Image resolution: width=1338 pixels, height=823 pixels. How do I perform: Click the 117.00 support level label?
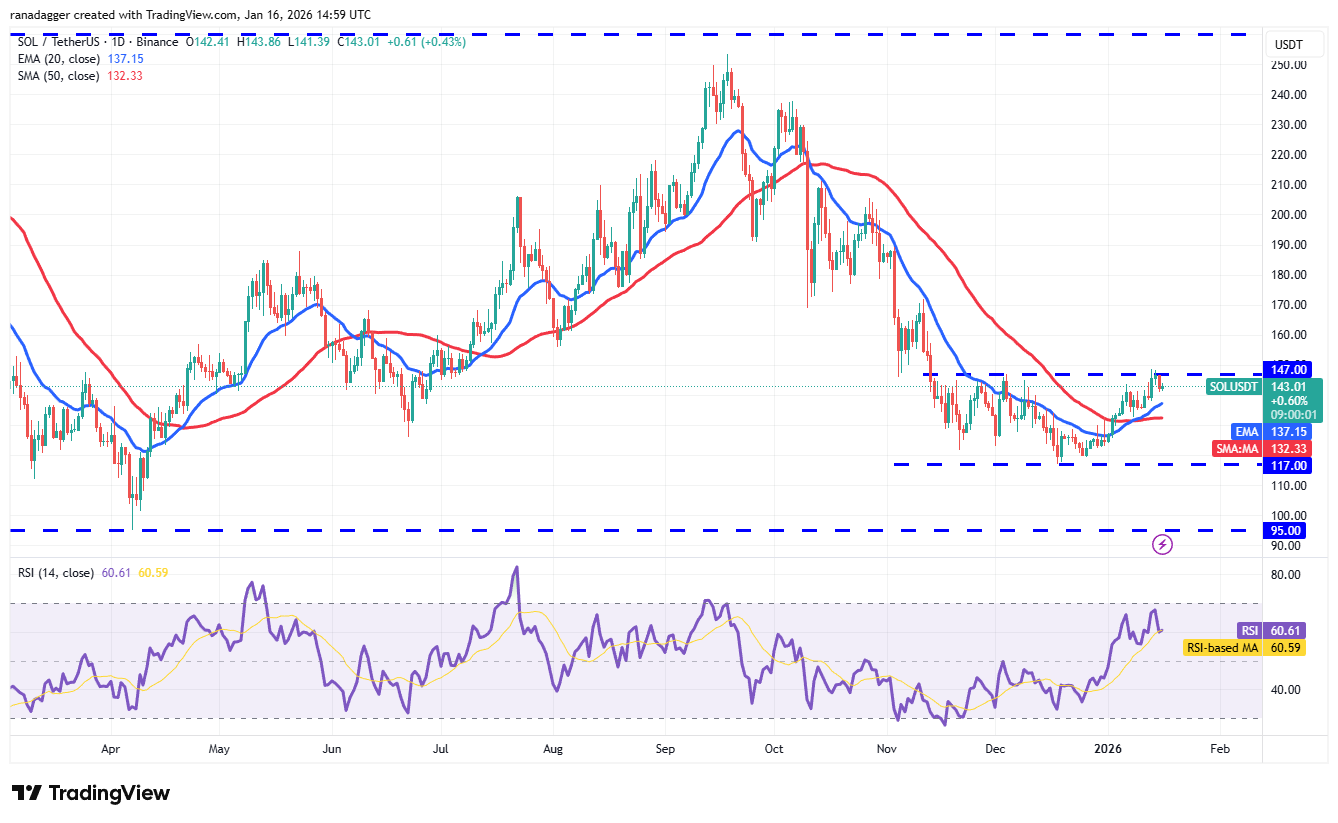pos(1288,466)
